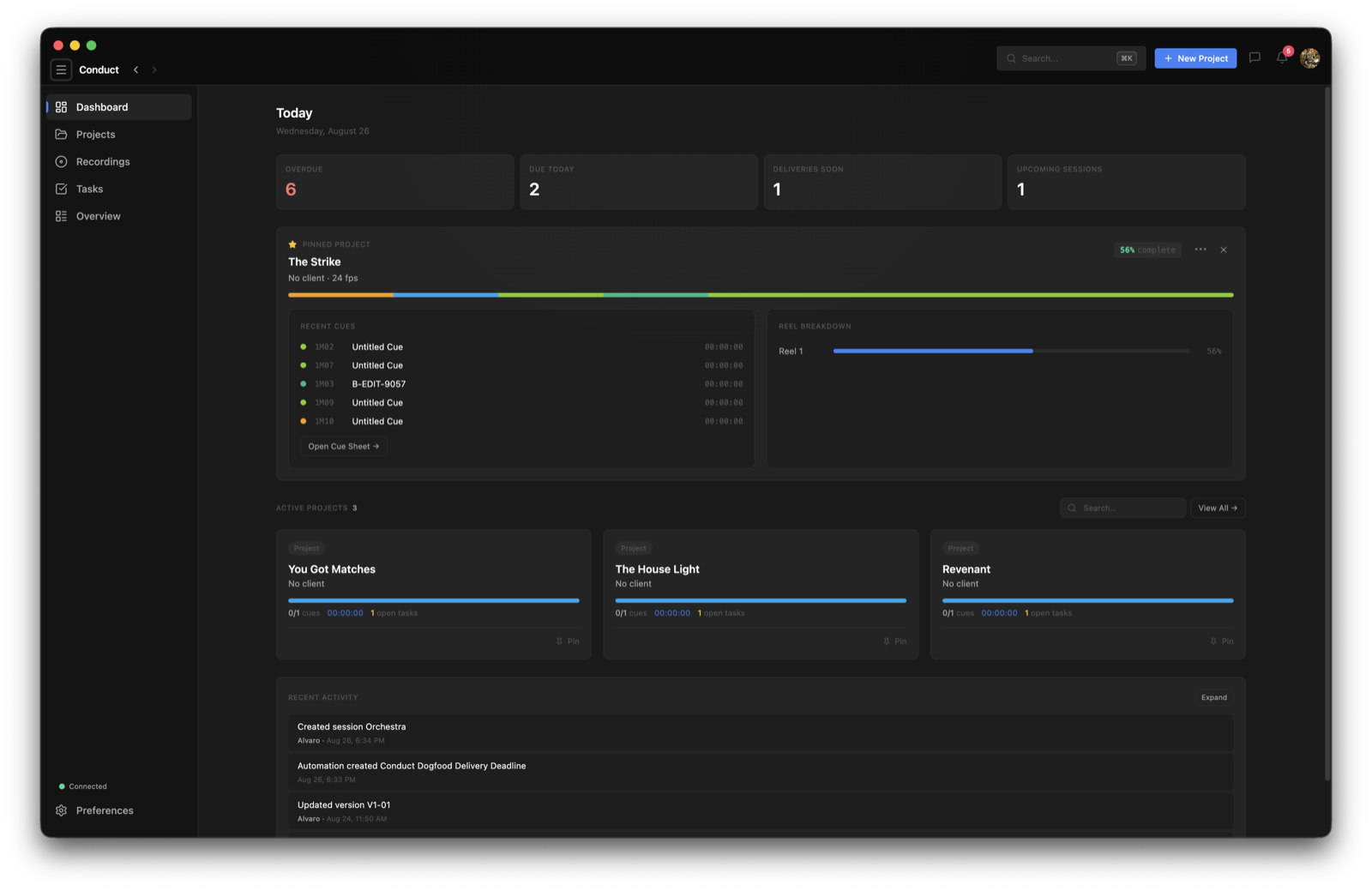The width and height of the screenshot is (1372, 891).
Task: Click the Conduct app title
Action: tap(99, 69)
